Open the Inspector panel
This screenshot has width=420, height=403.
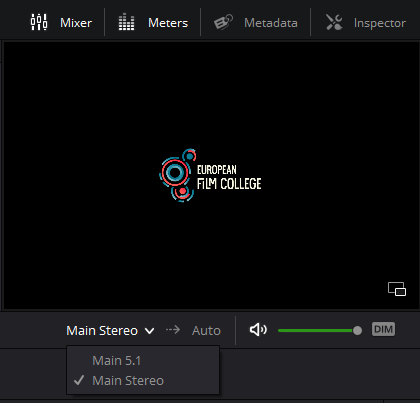click(366, 23)
